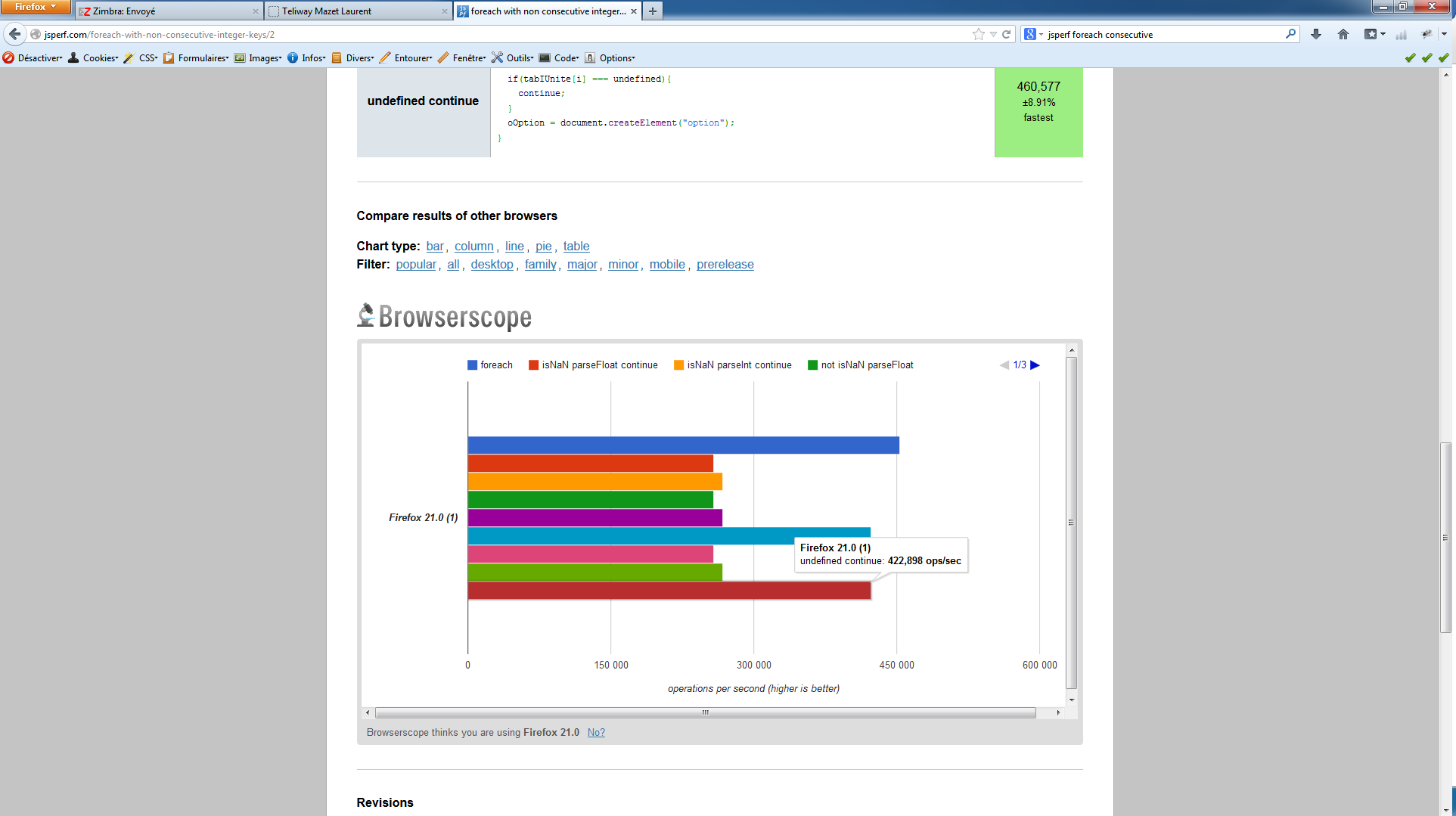Click the chart vertical scrollbar thumb

click(1071, 523)
